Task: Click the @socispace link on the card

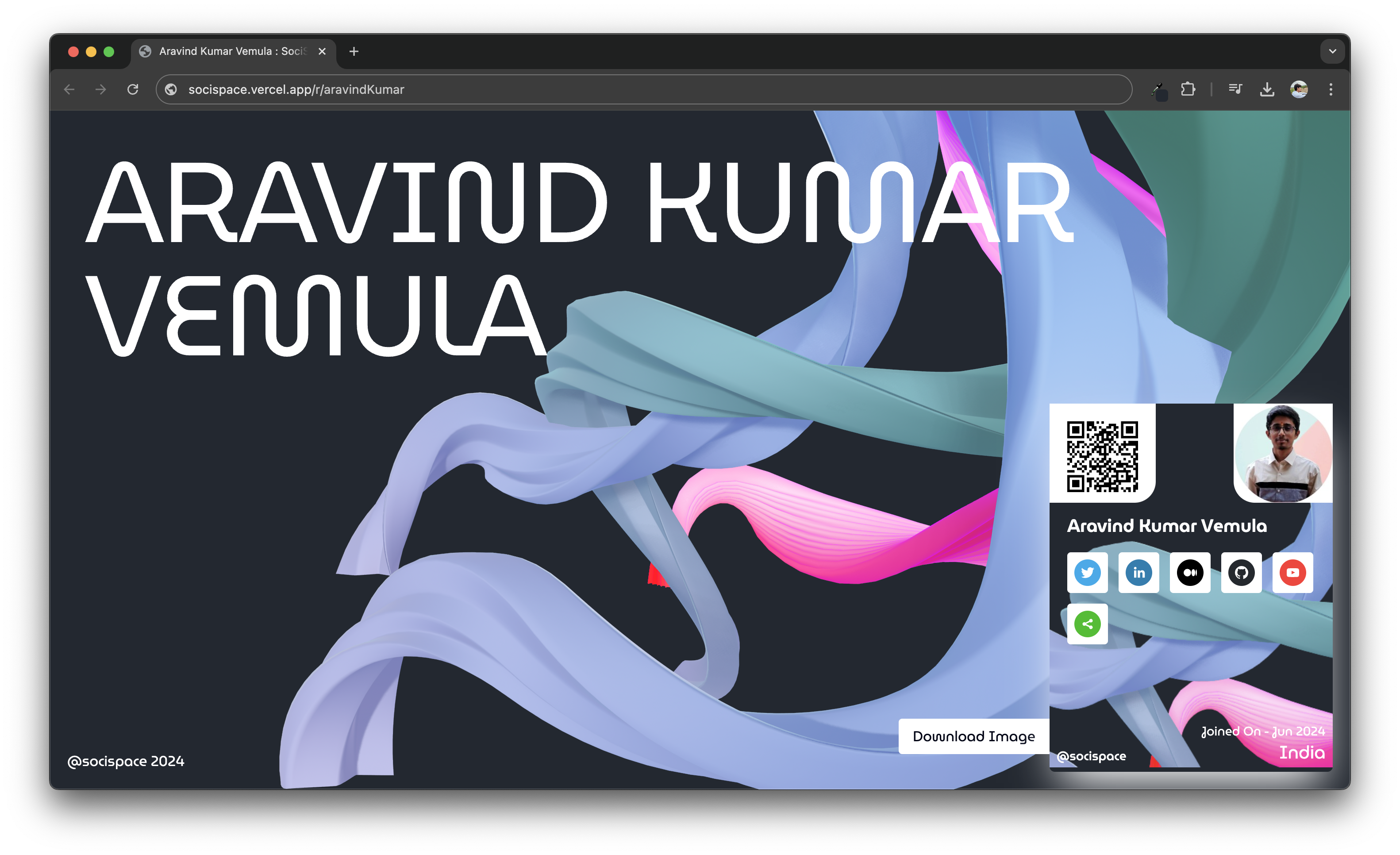Action: coord(1091,755)
